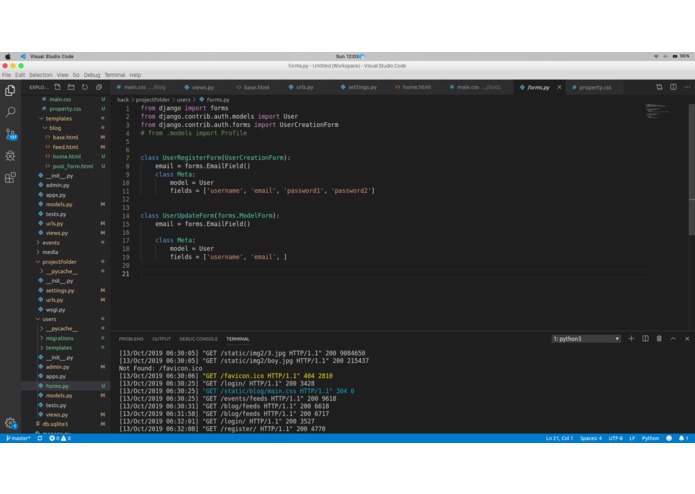Open the Manage gear at sidebar bottom
Screen dimensions: 695x494
(11, 423)
